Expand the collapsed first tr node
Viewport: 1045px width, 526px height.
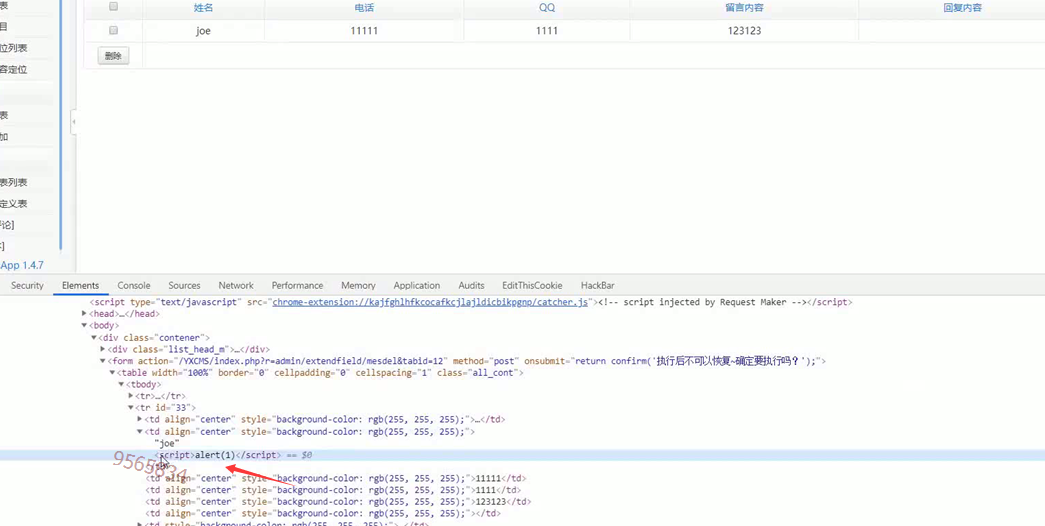coord(131,396)
